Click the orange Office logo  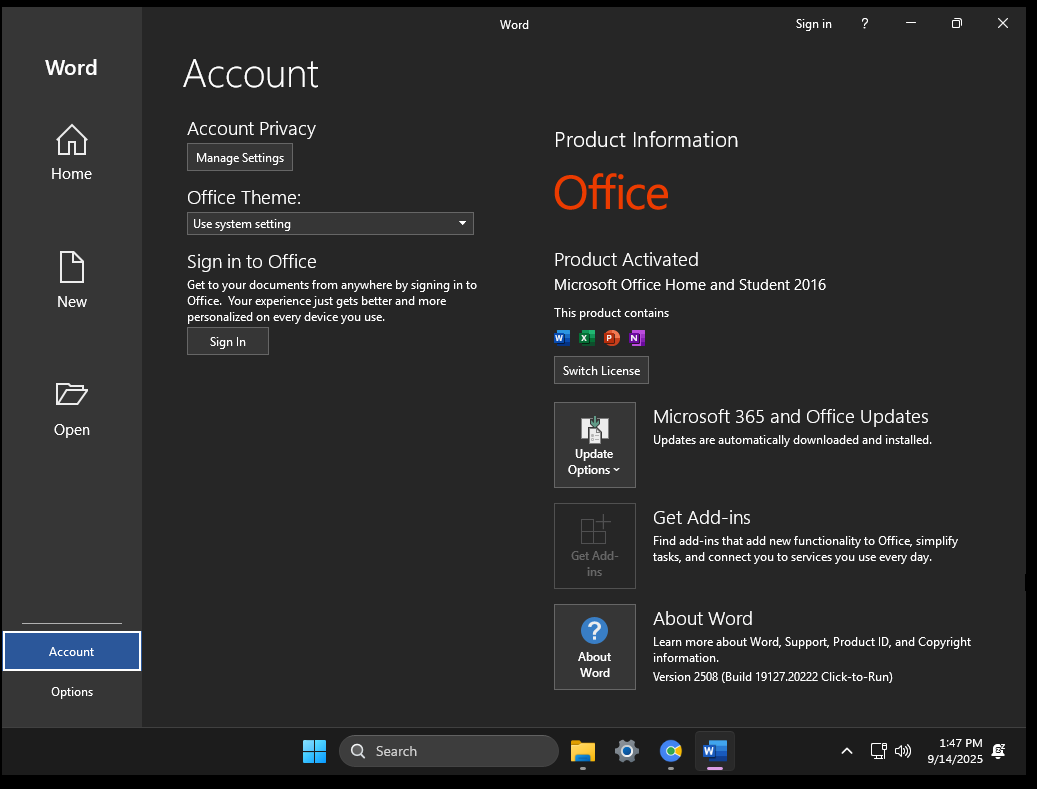point(611,192)
